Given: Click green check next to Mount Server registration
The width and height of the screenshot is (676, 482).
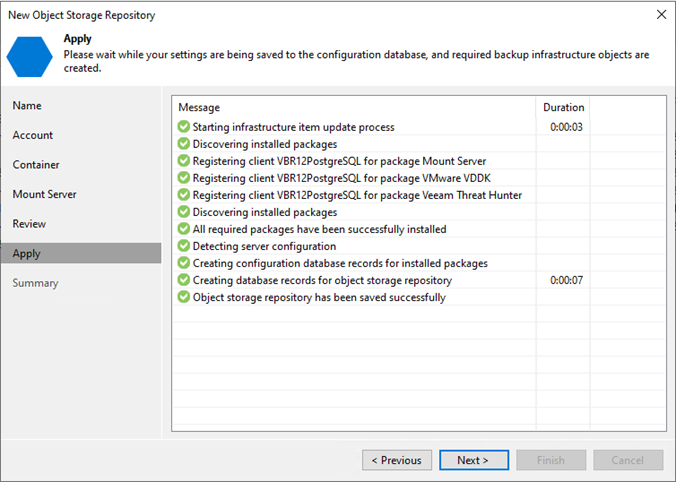Looking at the screenshot, I should point(184,161).
